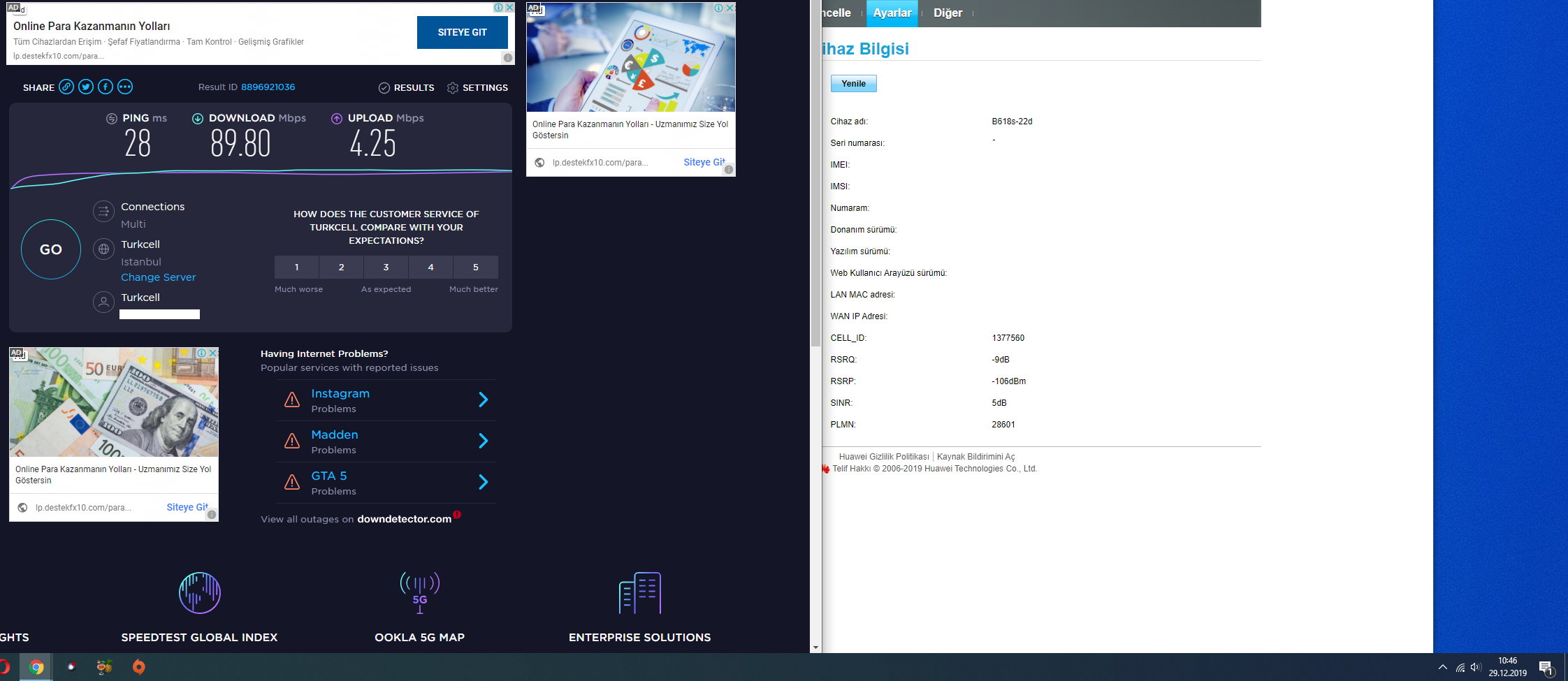Click the money banknotes ad image
1568x681 pixels.
114,402
